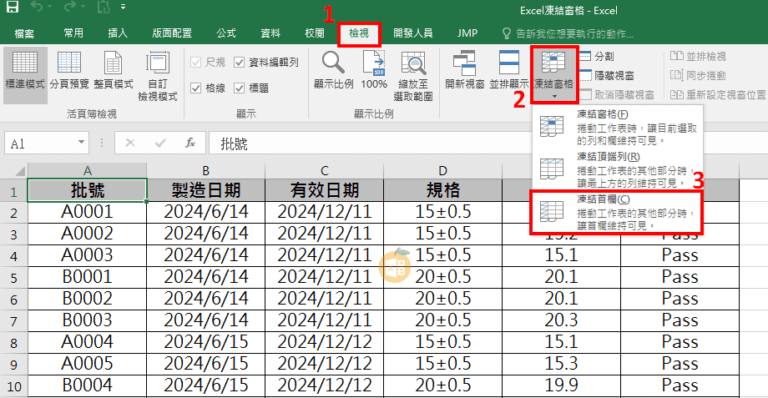Screen dimensions: 768x398
Task: Click cell A1 批號
Action: 87,190
